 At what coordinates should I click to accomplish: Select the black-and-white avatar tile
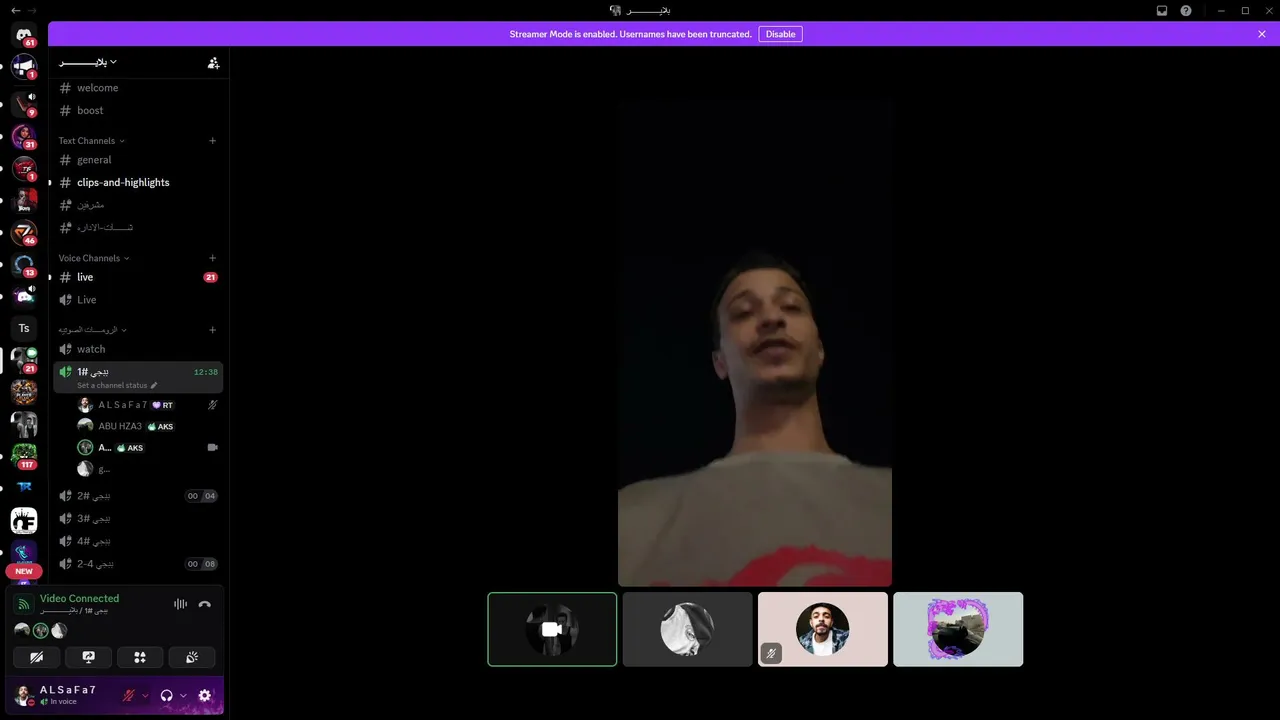click(x=688, y=629)
